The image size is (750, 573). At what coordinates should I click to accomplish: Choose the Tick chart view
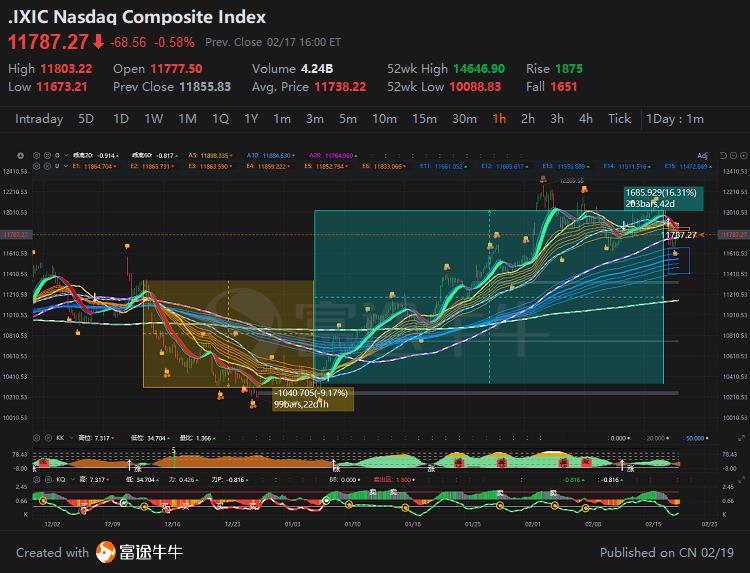click(x=619, y=119)
